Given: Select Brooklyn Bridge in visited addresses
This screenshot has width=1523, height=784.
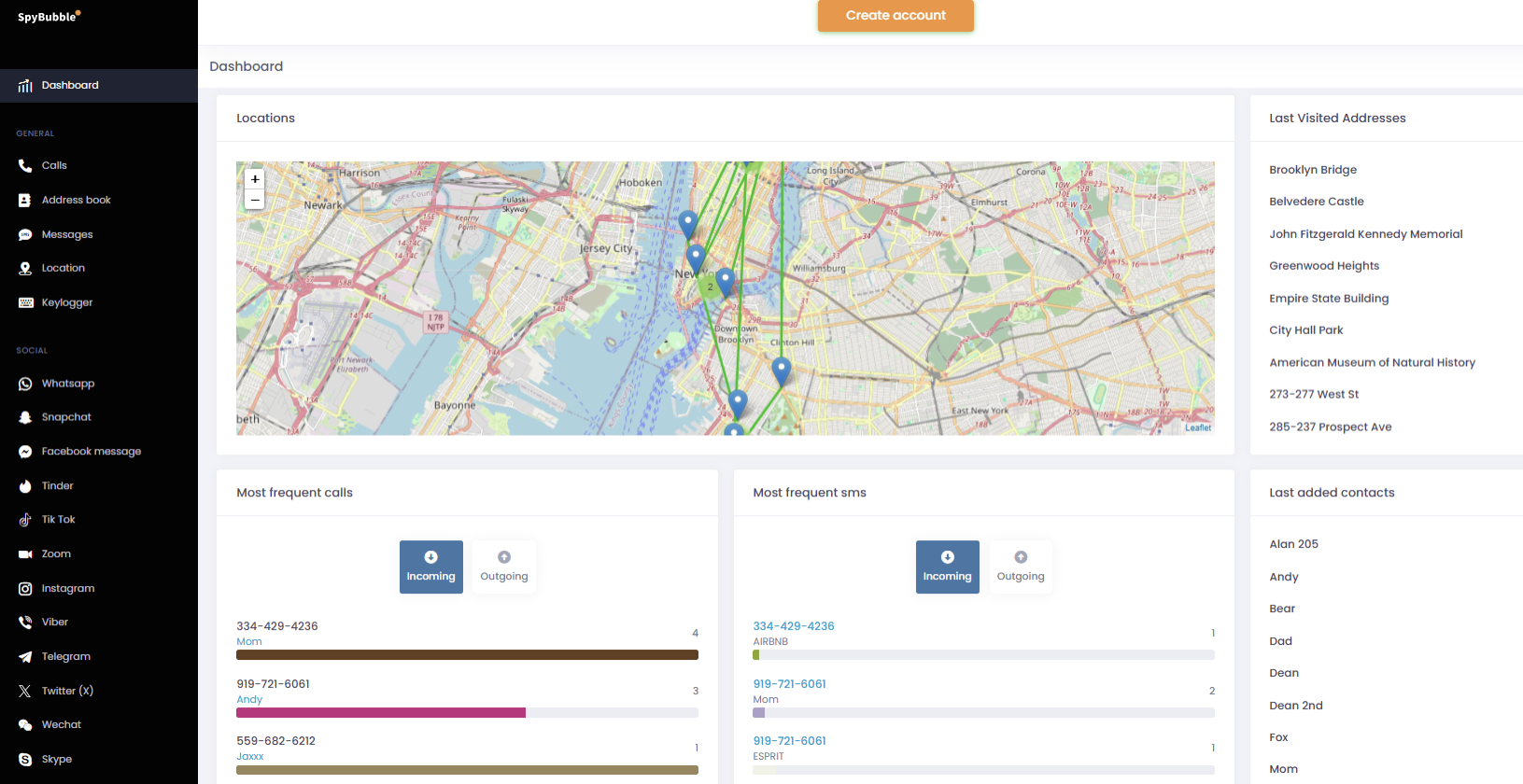Looking at the screenshot, I should tap(1313, 170).
